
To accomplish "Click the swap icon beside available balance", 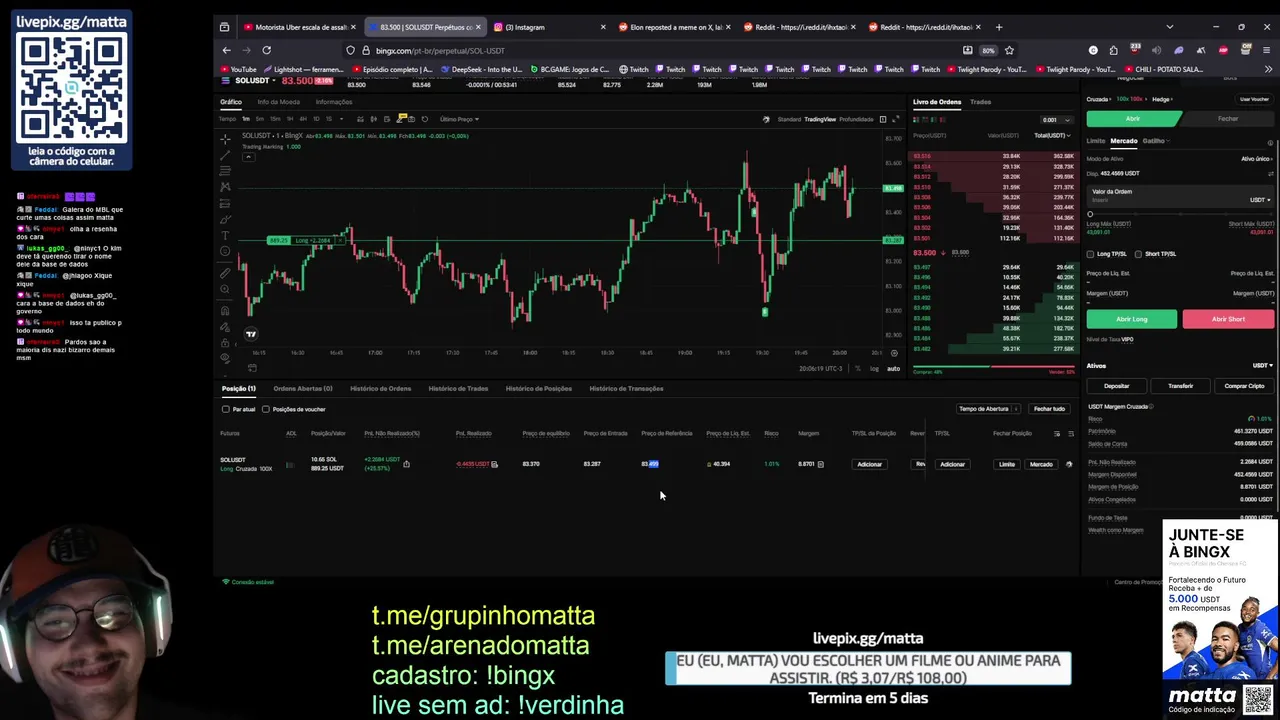I will [1270, 174].
